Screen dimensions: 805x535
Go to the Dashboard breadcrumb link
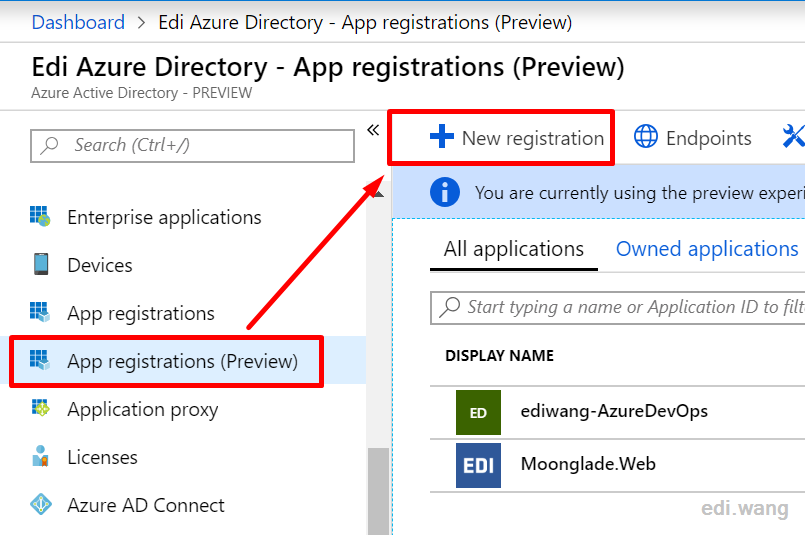[x=78, y=22]
